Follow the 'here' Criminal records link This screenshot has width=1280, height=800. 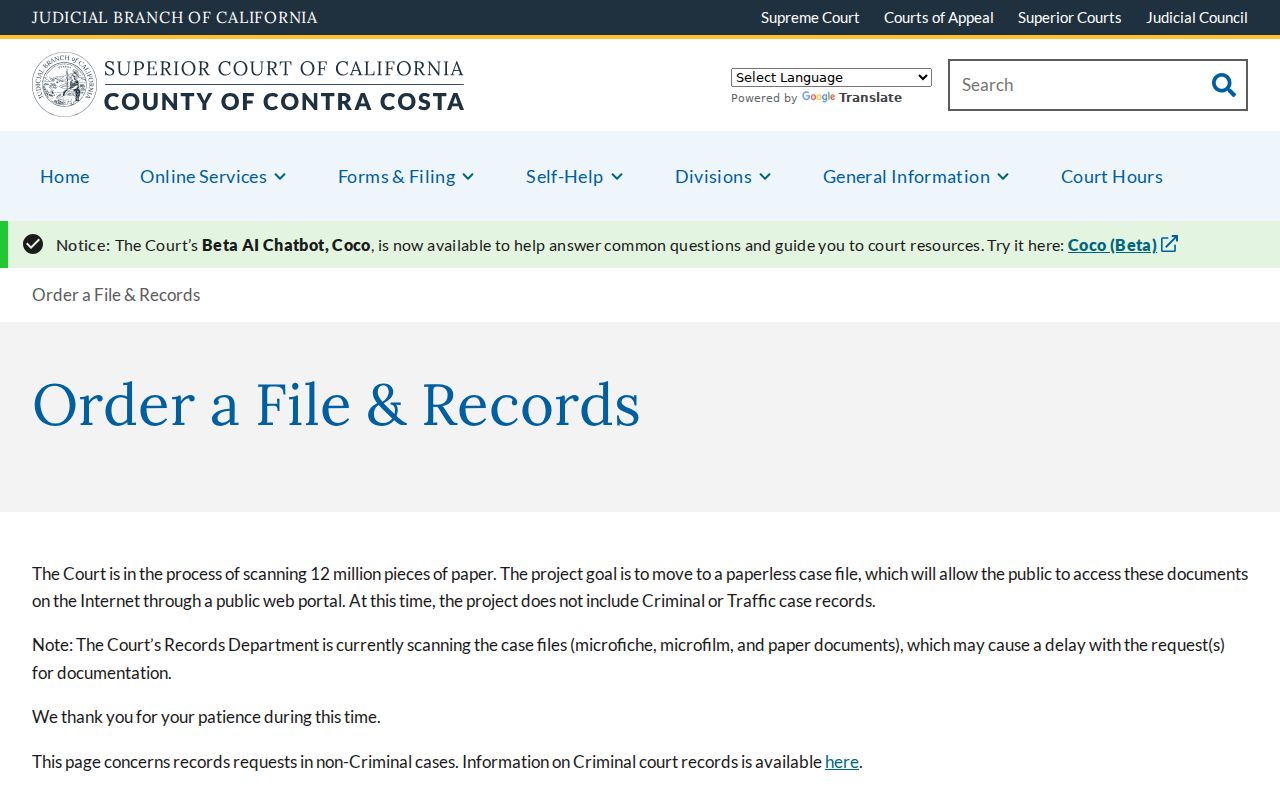(842, 762)
